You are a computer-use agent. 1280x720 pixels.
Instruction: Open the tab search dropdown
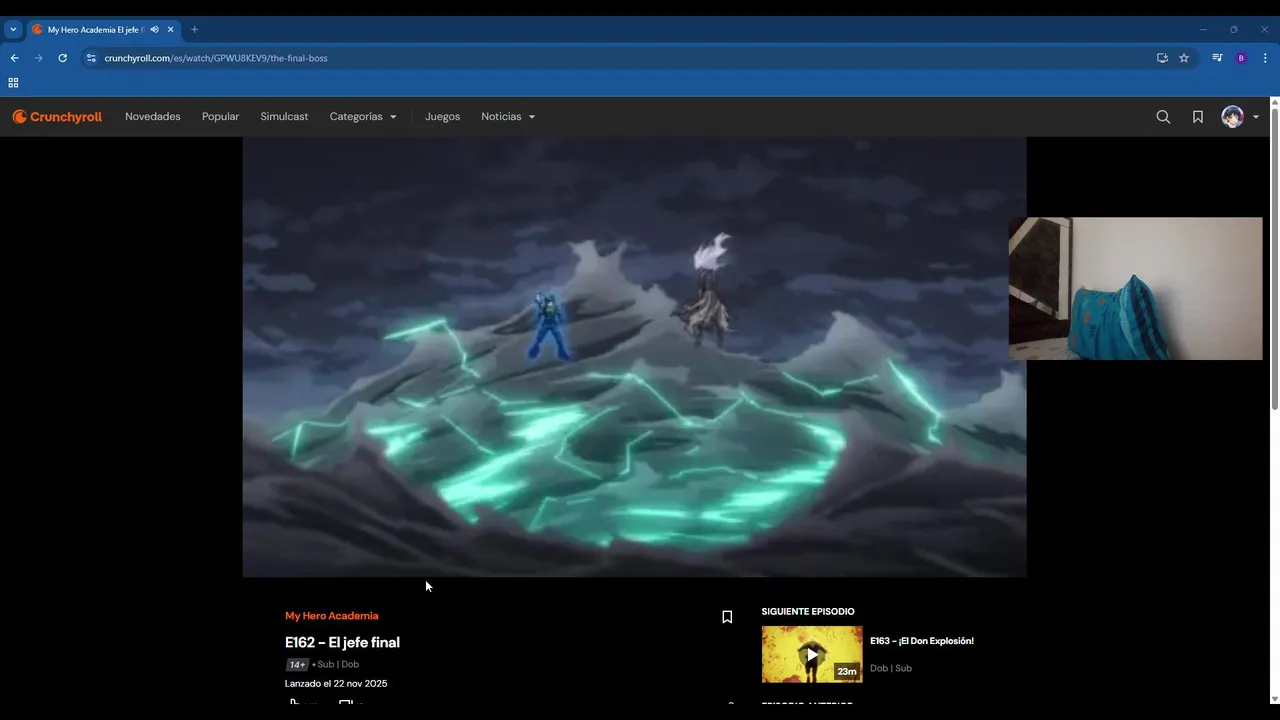point(13,30)
